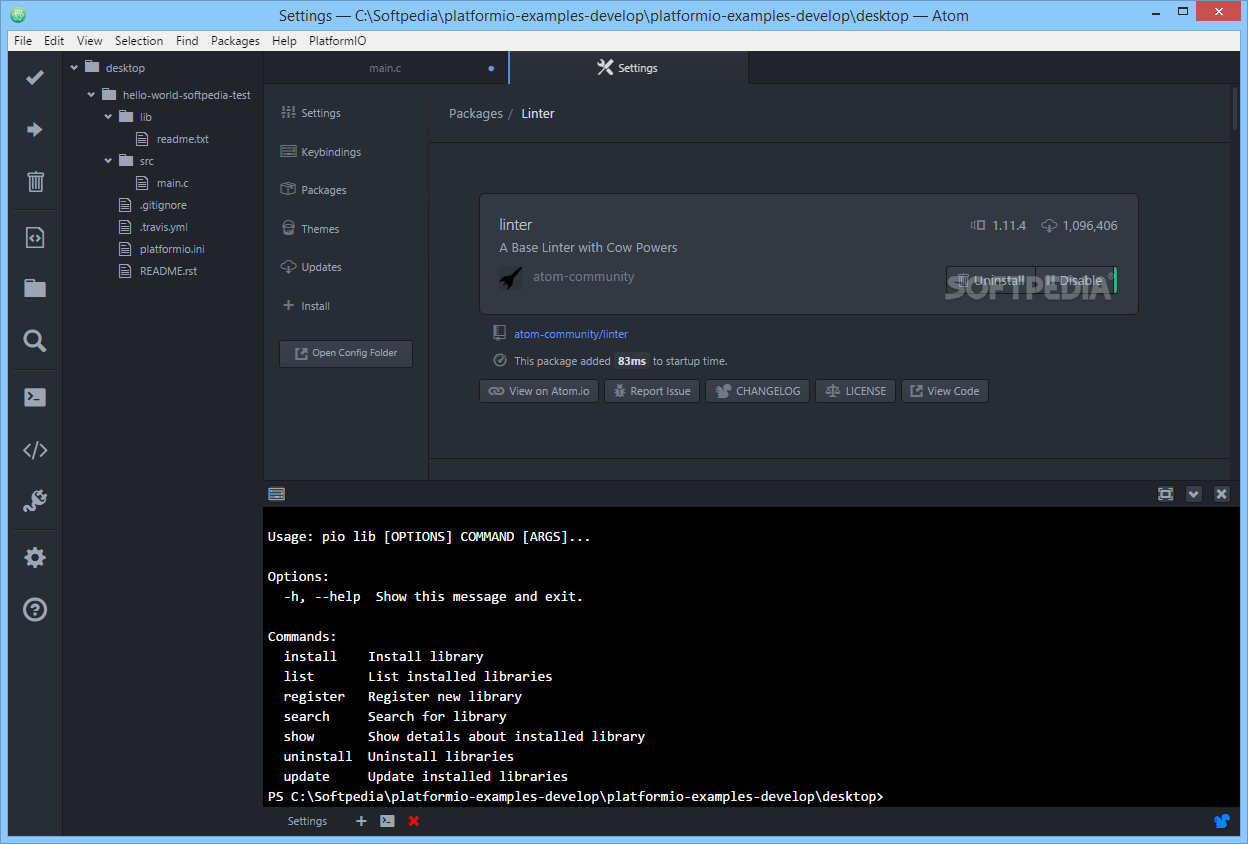This screenshot has height=844, width=1248.
Task: Click the wrench tools icon in sidebar
Action: [x=35, y=501]
